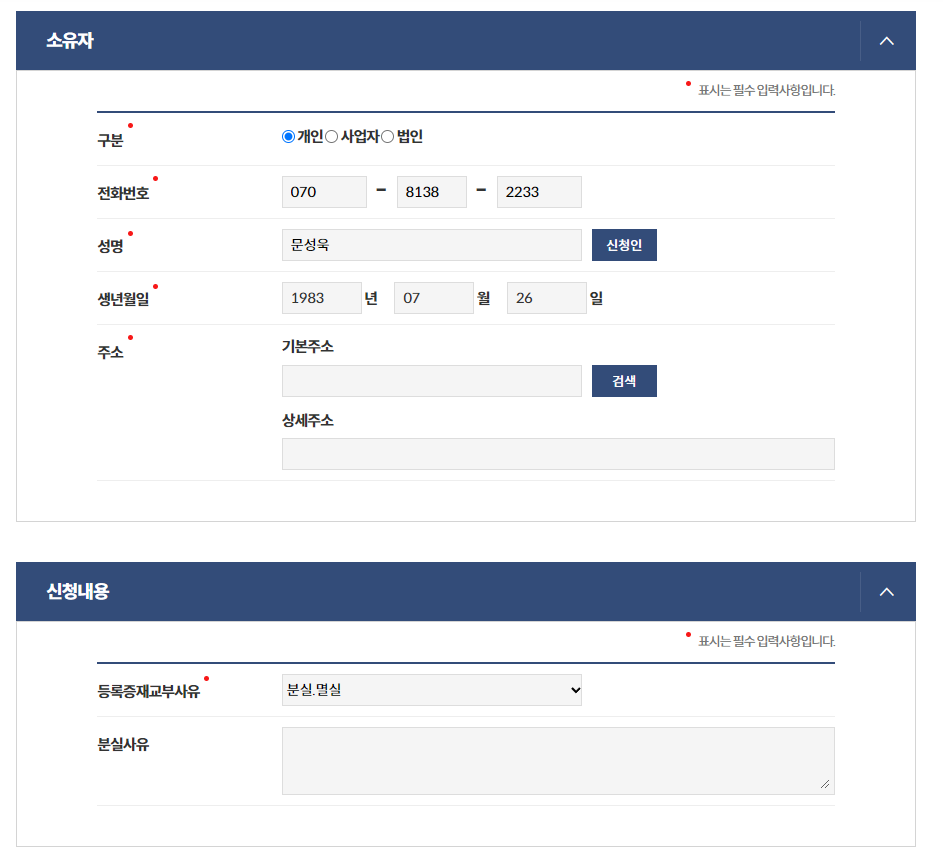Screen dimensions: 943x865
Task: Click the middle phone field containing 8138
Action: [431, 191]
